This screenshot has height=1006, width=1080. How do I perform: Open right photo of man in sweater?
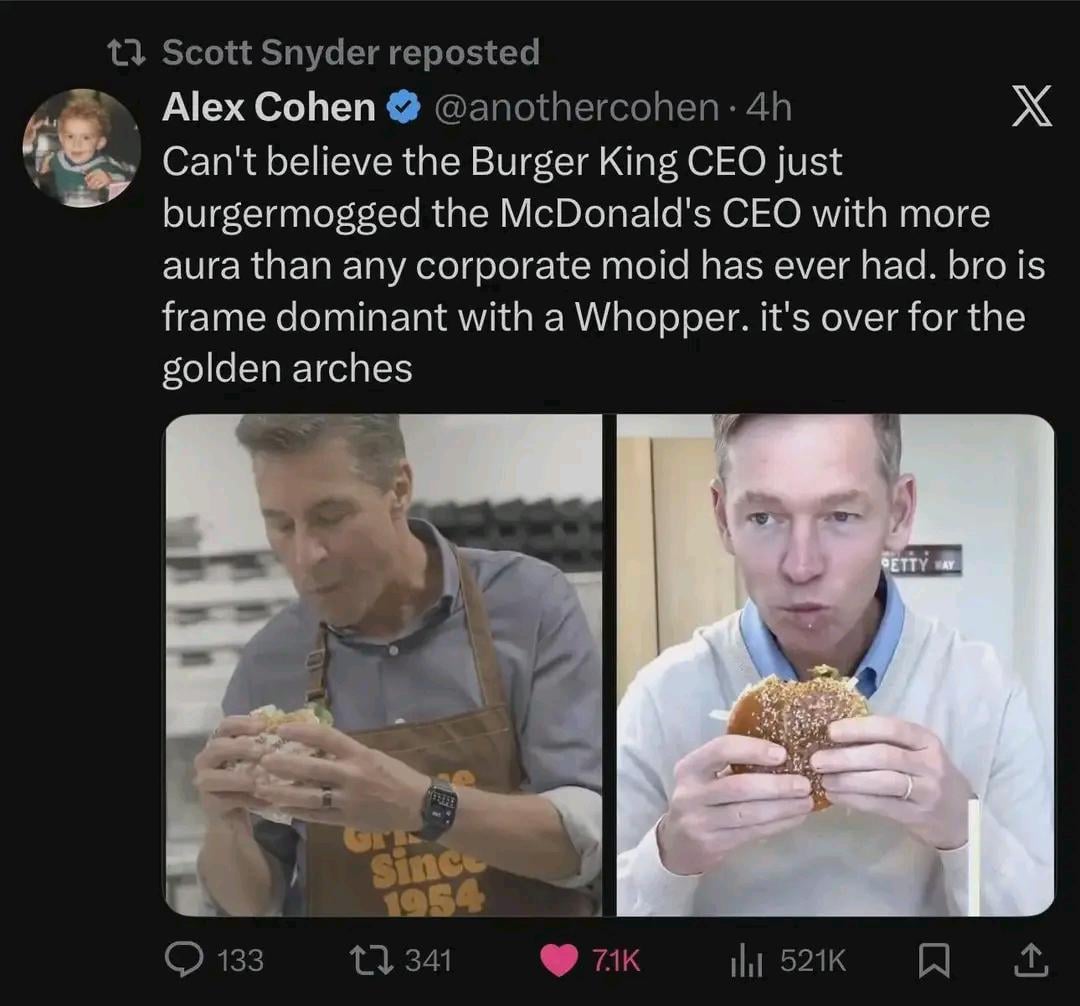(835, 665)
